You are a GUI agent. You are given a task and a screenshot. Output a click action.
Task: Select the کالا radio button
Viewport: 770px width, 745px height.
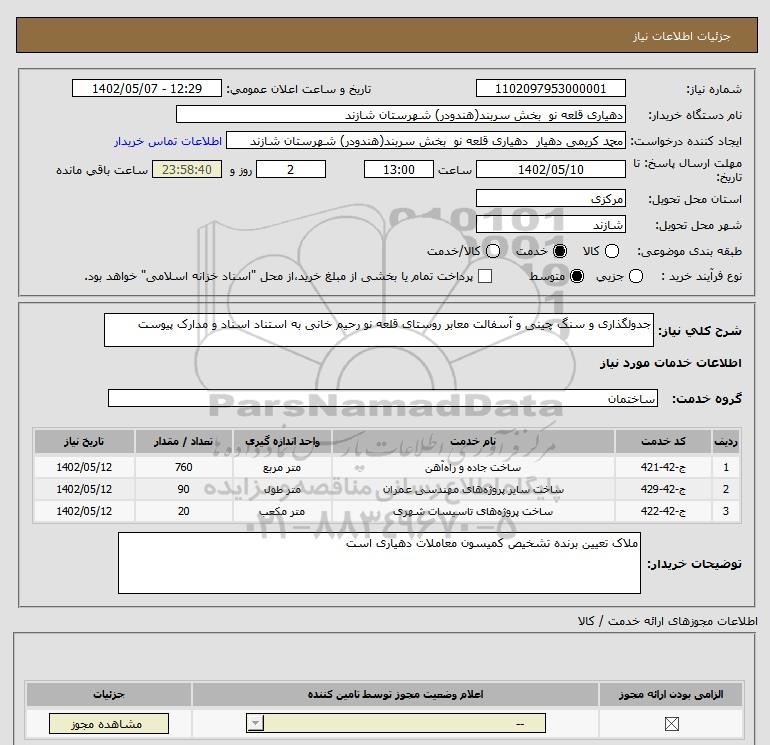pyautogui.click(x=611, y=251)
